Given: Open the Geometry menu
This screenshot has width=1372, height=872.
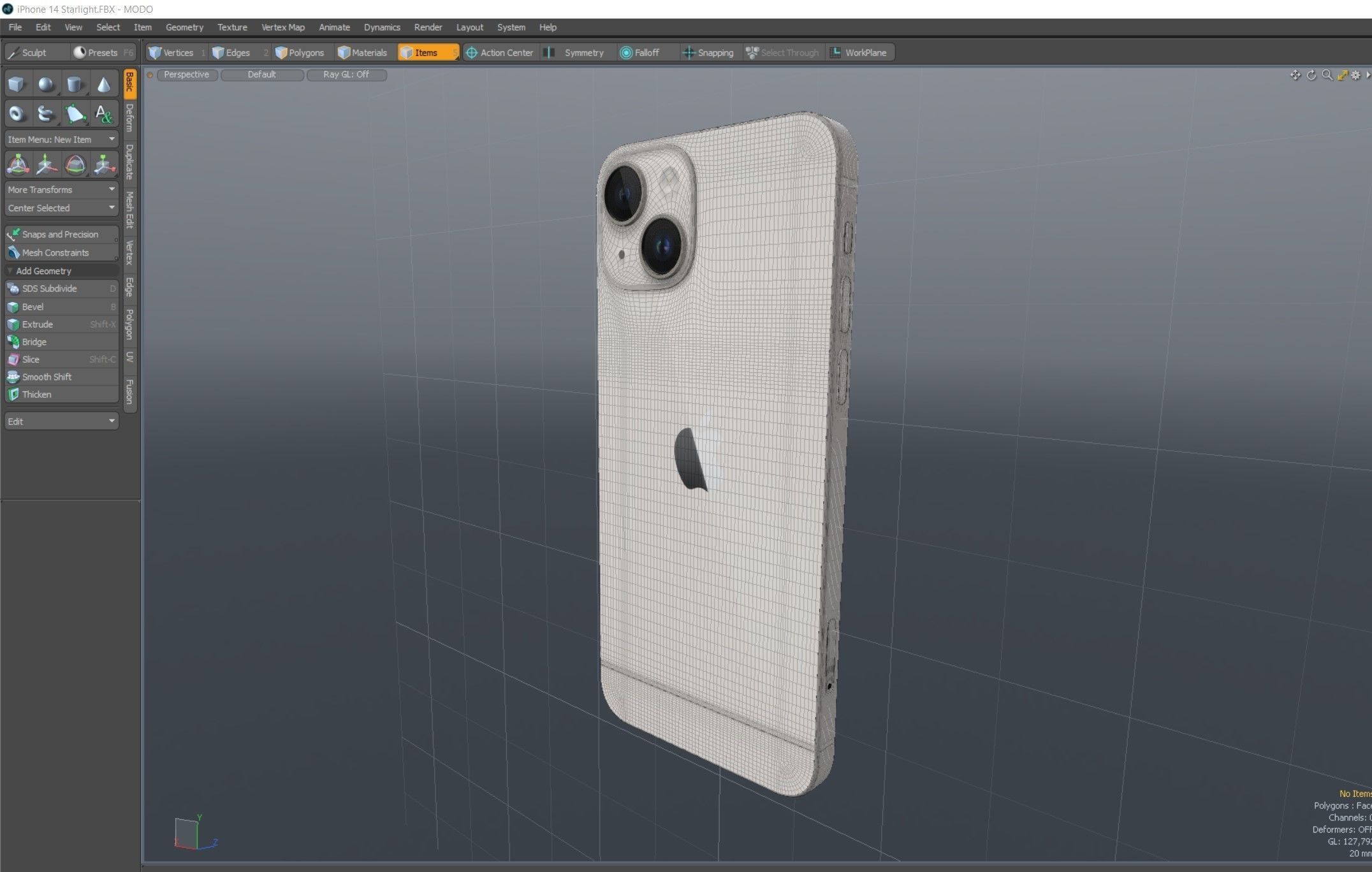Looking at the screenshot, I should 184,27.
